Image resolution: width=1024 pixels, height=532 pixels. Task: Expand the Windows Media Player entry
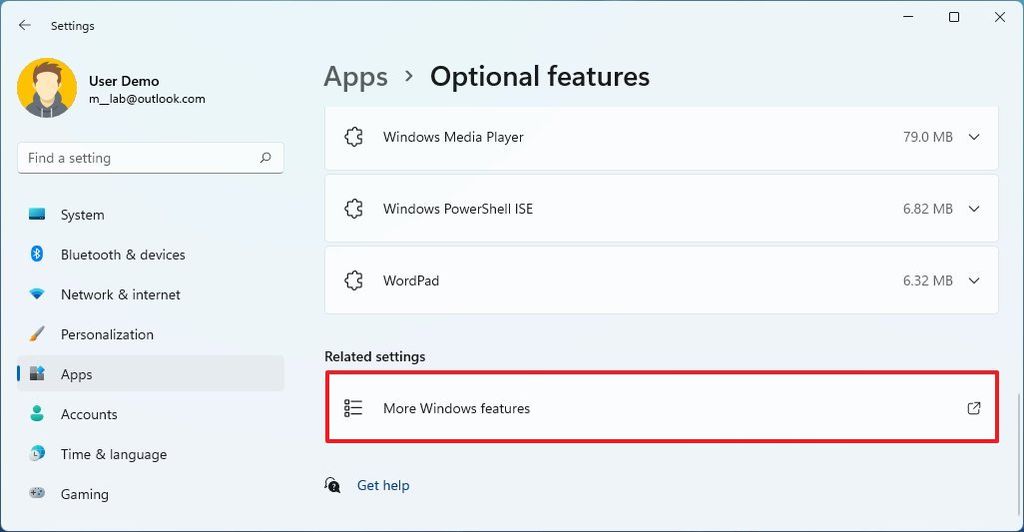(x=974, y=137)
